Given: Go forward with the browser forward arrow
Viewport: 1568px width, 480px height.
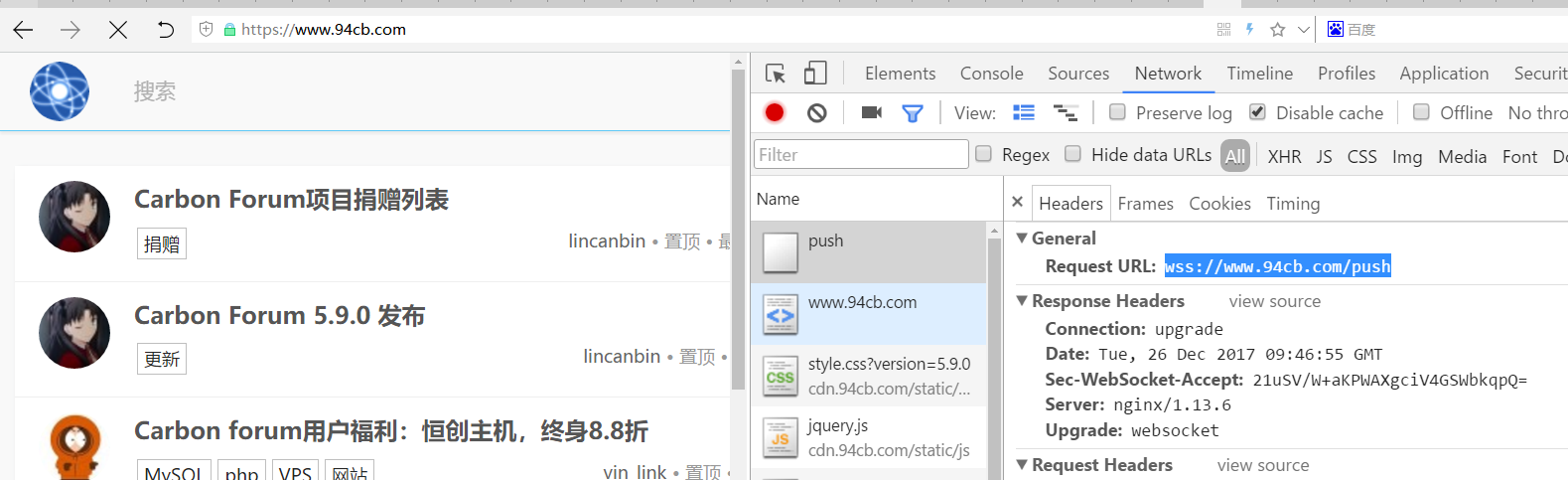Looking at the screenshot, I should click(x=71, y=30).
